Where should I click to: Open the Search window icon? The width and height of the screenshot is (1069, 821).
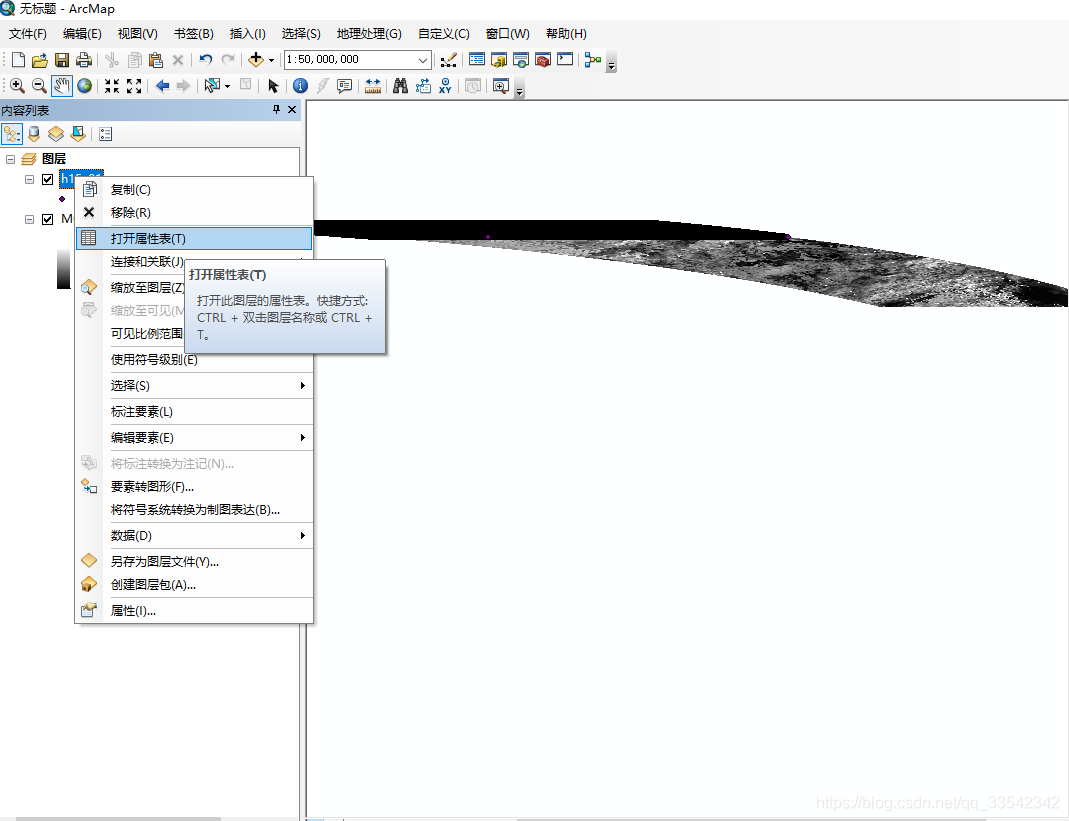pos(521,60)
